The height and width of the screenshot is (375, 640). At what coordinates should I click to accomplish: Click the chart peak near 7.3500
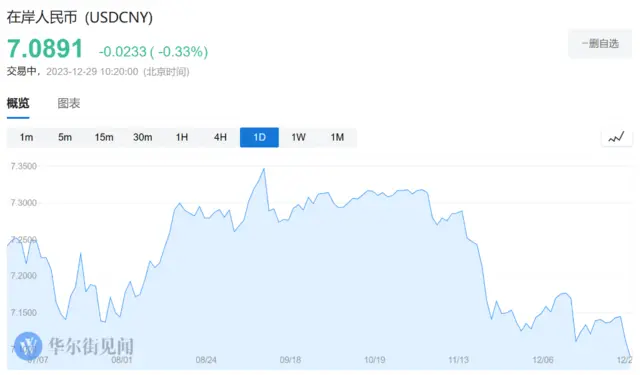pyautogui.click(x=264, y=169)
